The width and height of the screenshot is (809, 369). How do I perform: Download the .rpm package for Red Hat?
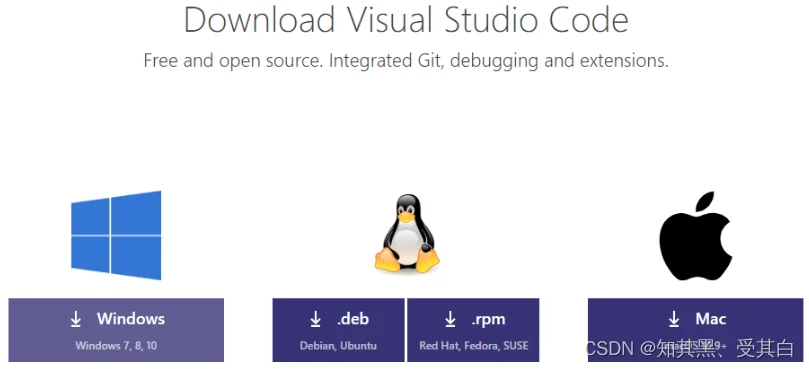[x=473, y=330]
